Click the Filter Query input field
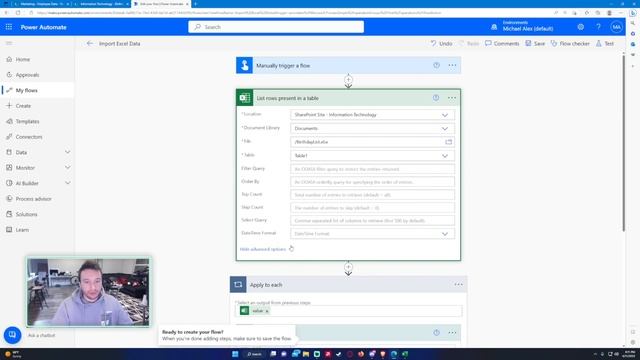The width and height of the screenshot is (640, 360). pyautogui.click(x=372, y=169)
